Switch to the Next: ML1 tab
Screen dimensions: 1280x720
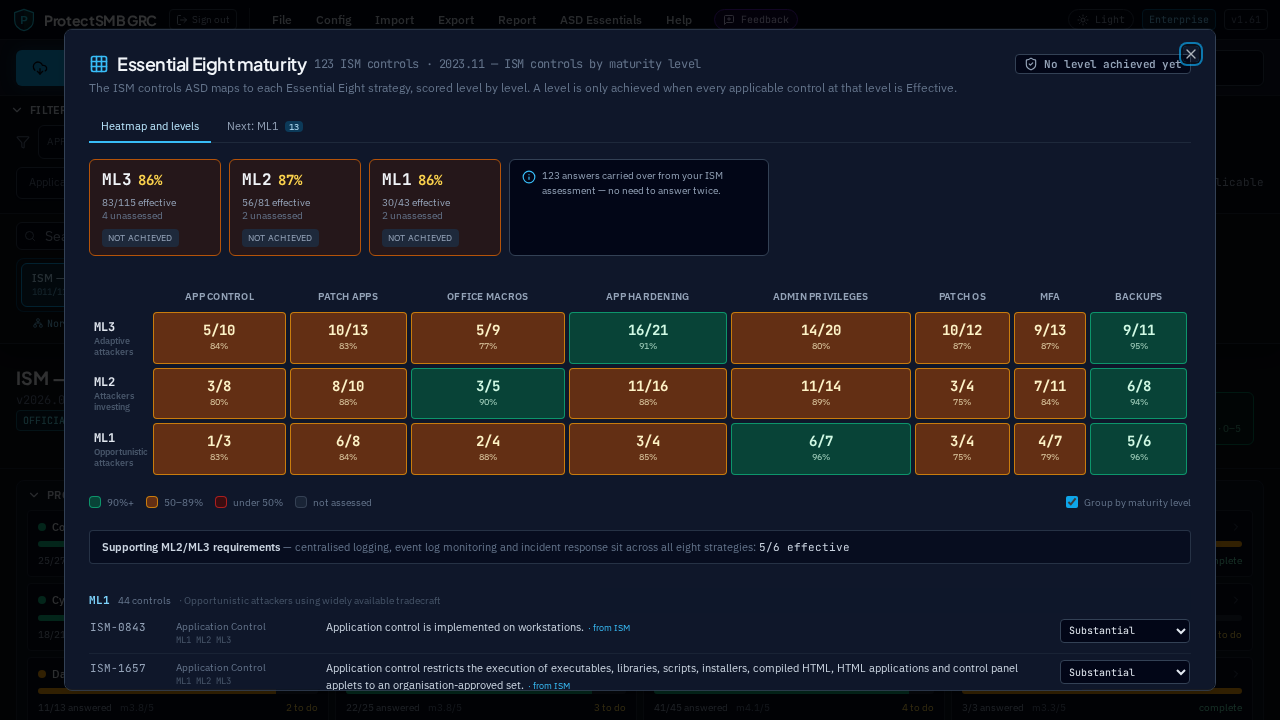265,126
